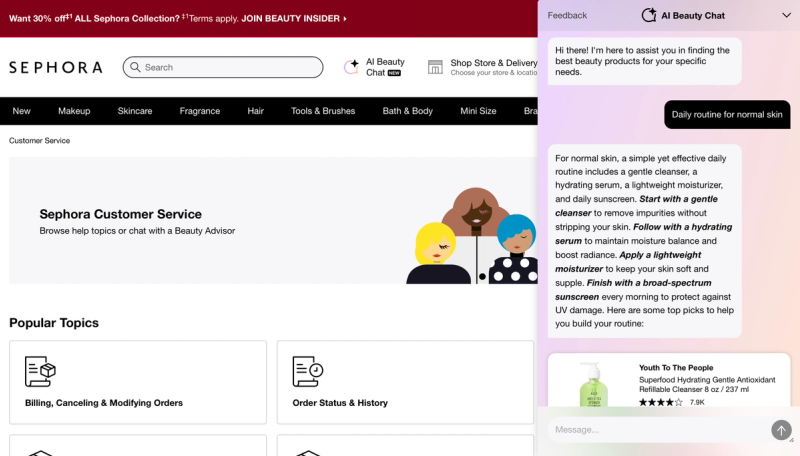Click the store icon beside Shop Store & Delivery
800x456 pixels.
click(435, 67)
